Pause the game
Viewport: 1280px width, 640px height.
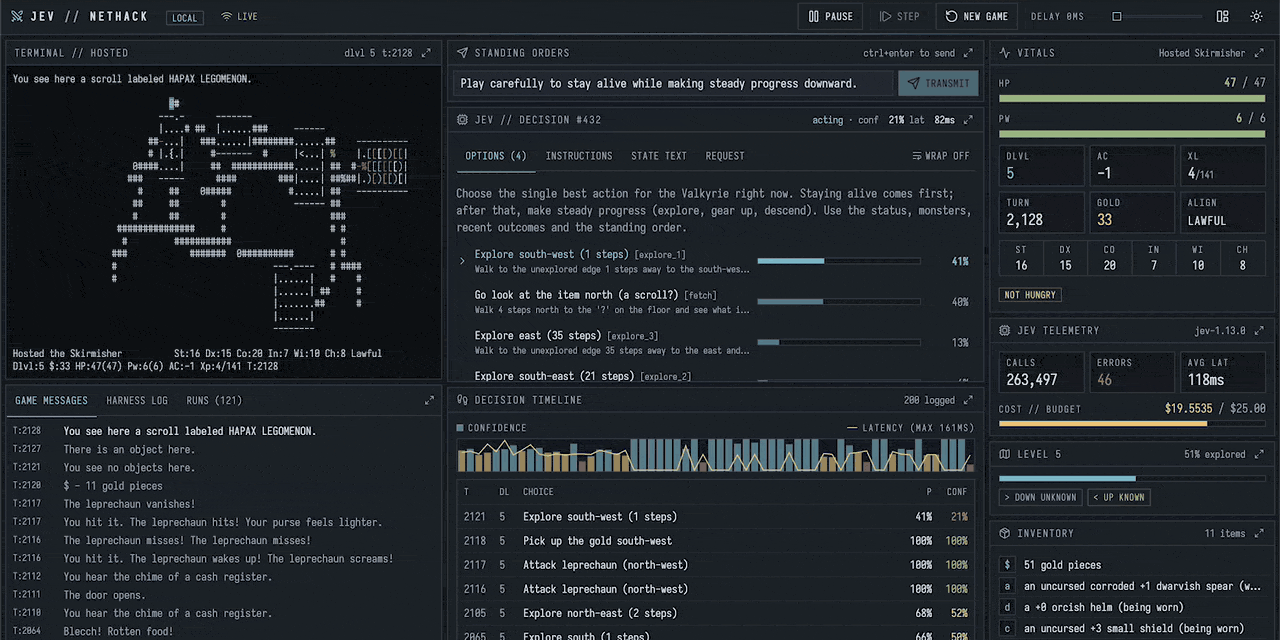pos(830,16)
